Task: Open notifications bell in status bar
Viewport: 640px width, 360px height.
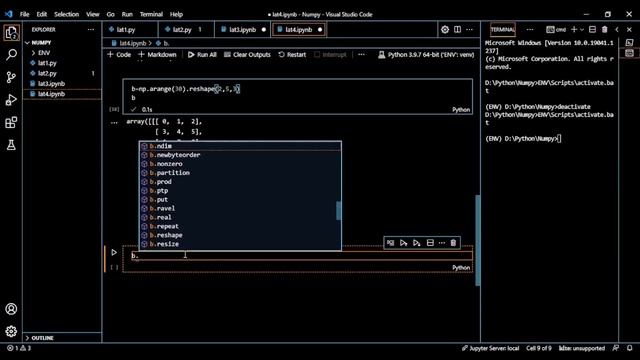Action: 629,348
